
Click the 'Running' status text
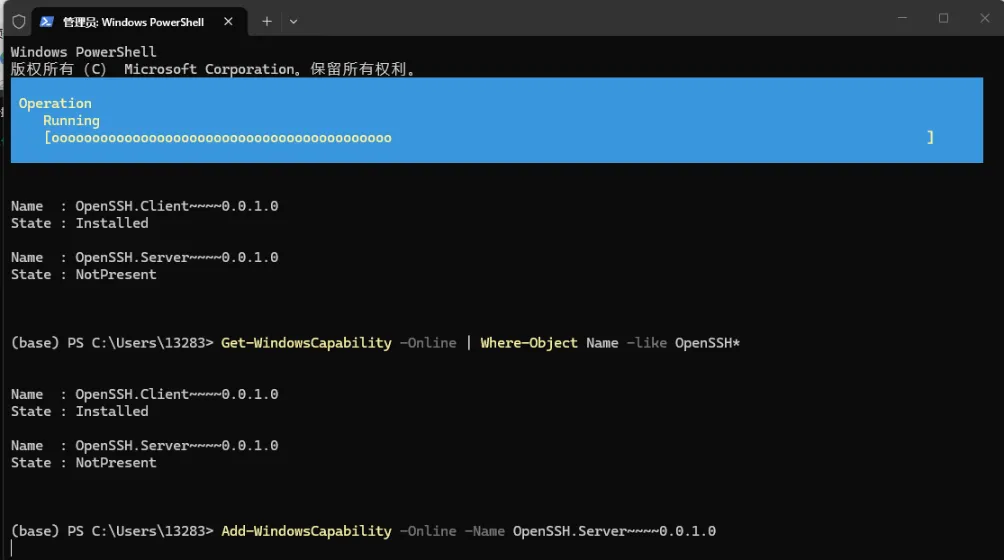coord(72,121)
